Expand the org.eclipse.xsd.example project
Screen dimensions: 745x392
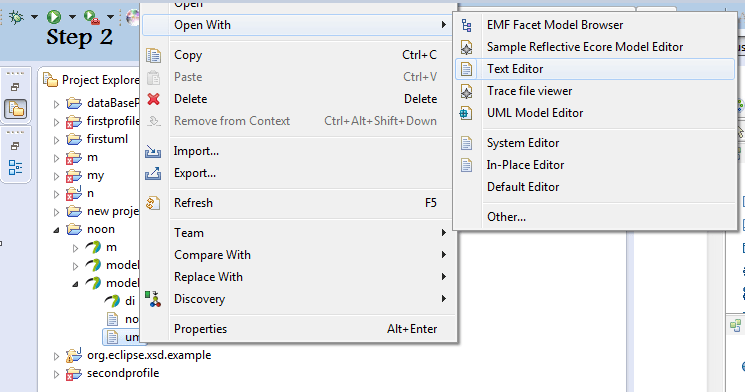[x=56, y=356]
